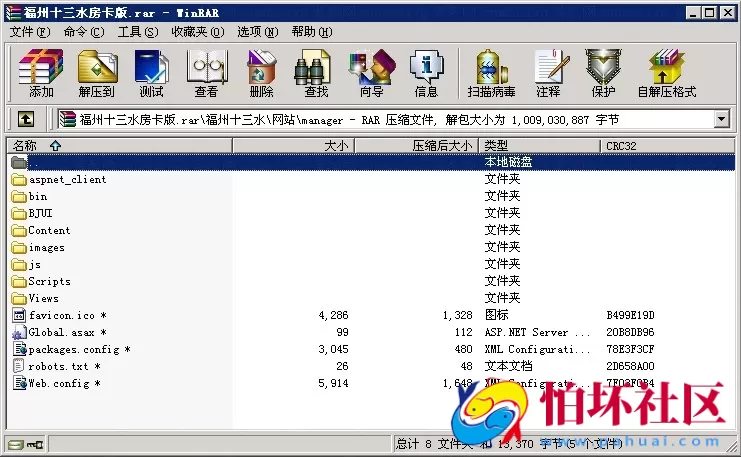Select the js folder

coord(26,265)
